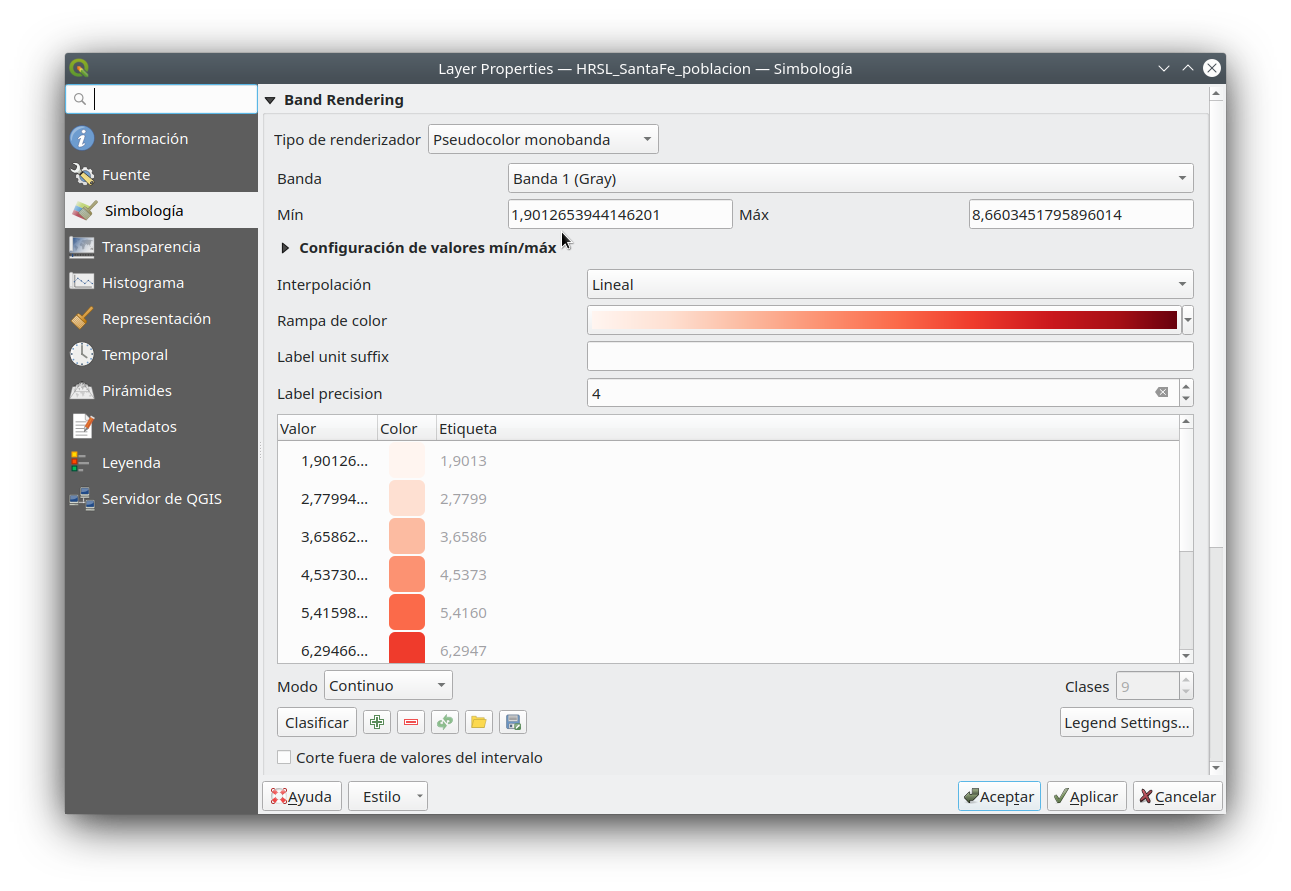Open Legend Settings dialog
Screen dimensions: 1291x891
pyautogui.click(x=1127, y=722)
